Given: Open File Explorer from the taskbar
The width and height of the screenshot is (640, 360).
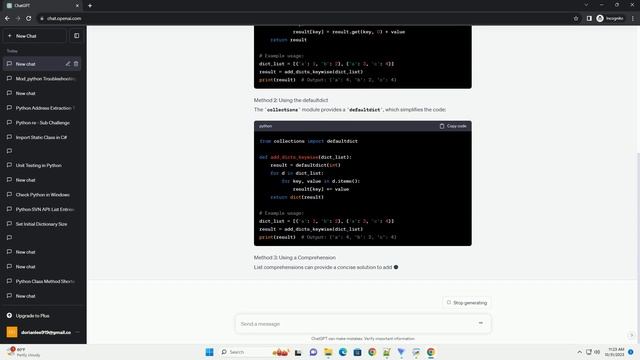Looking at the screenshot, I should coord(328,352).
